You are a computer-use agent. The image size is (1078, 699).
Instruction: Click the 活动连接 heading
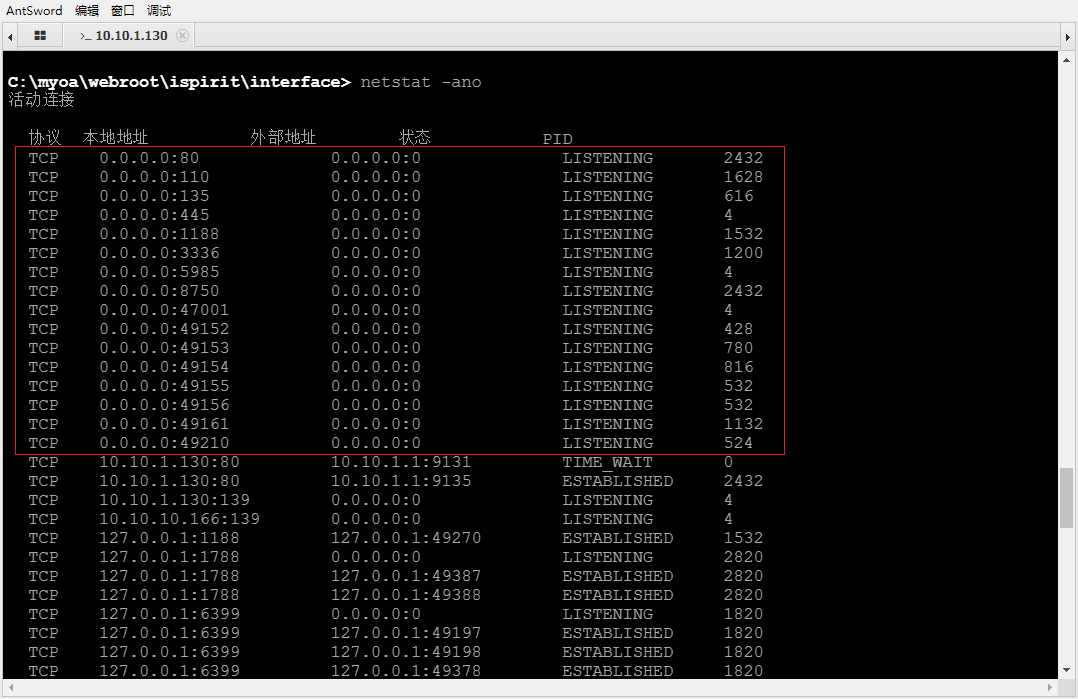[41, 100]
